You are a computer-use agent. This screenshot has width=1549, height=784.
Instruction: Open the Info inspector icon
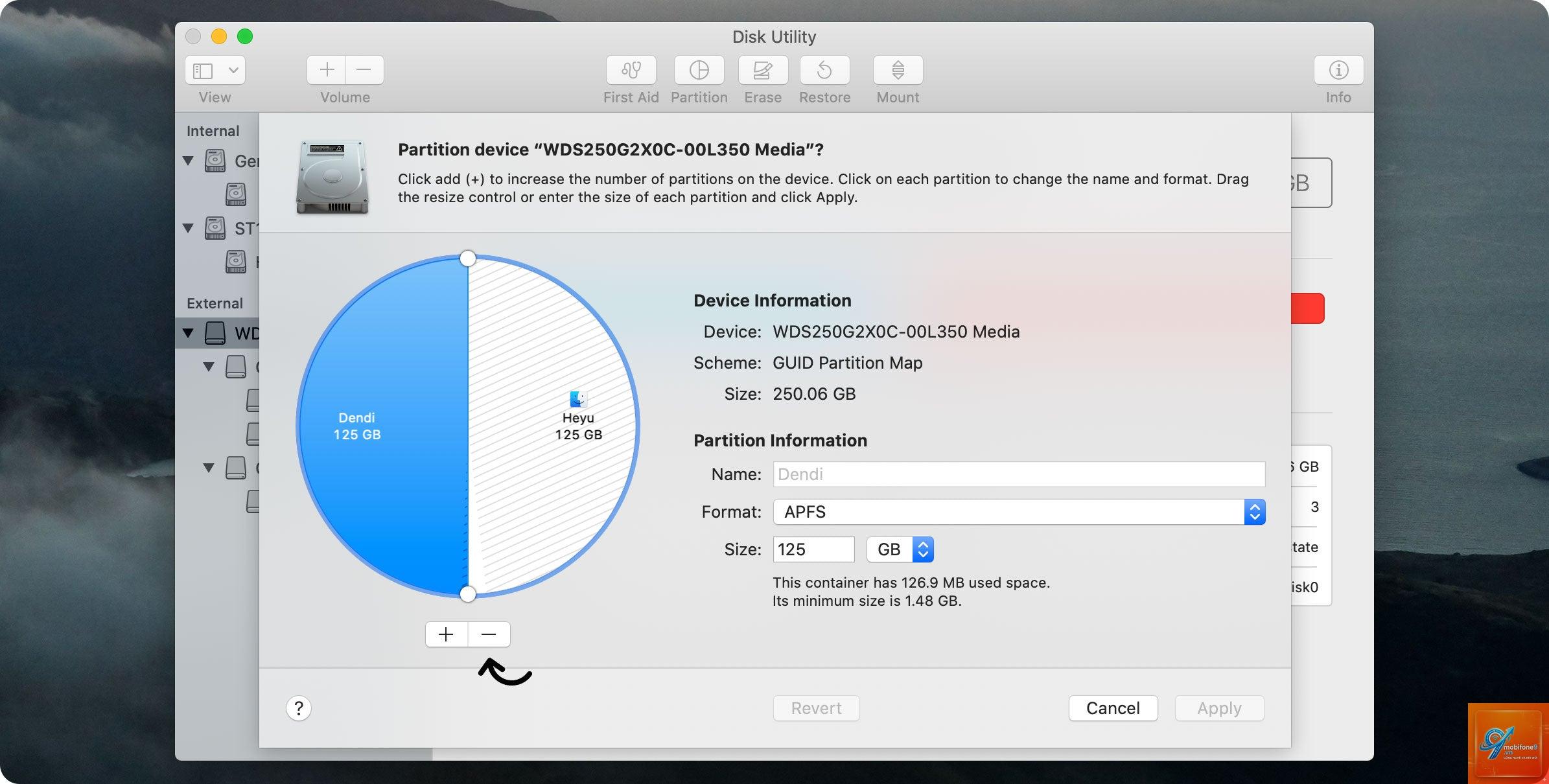1338,70
